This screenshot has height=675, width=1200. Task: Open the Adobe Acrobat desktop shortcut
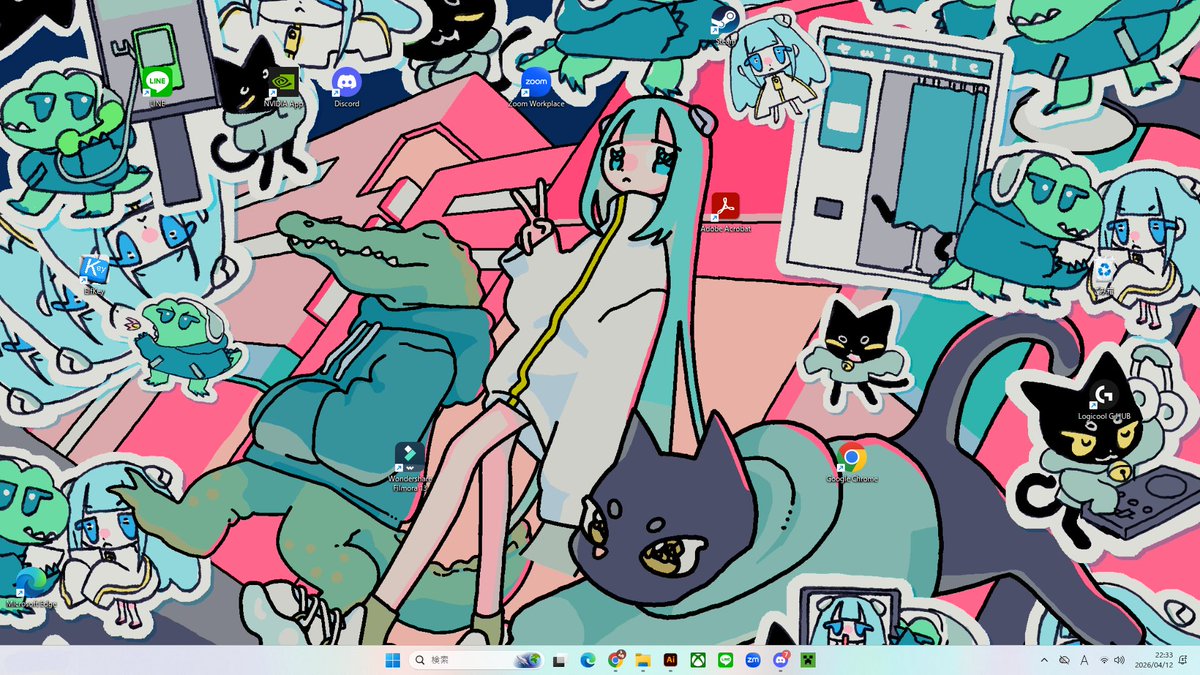click(725, 212)
